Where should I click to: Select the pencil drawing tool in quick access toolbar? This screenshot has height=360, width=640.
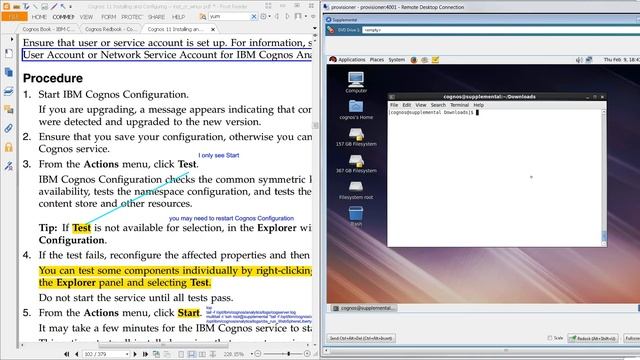point(54,6)
